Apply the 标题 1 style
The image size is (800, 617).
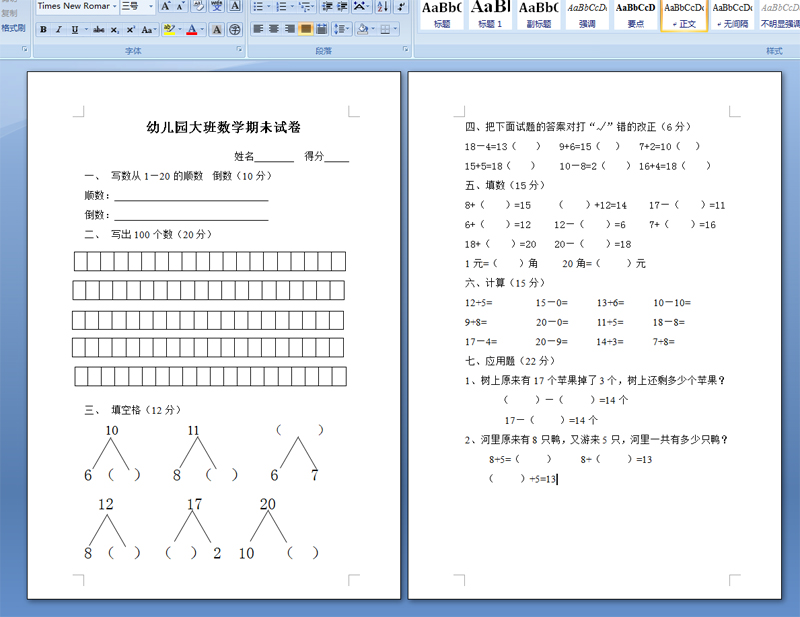pos(490,14)
